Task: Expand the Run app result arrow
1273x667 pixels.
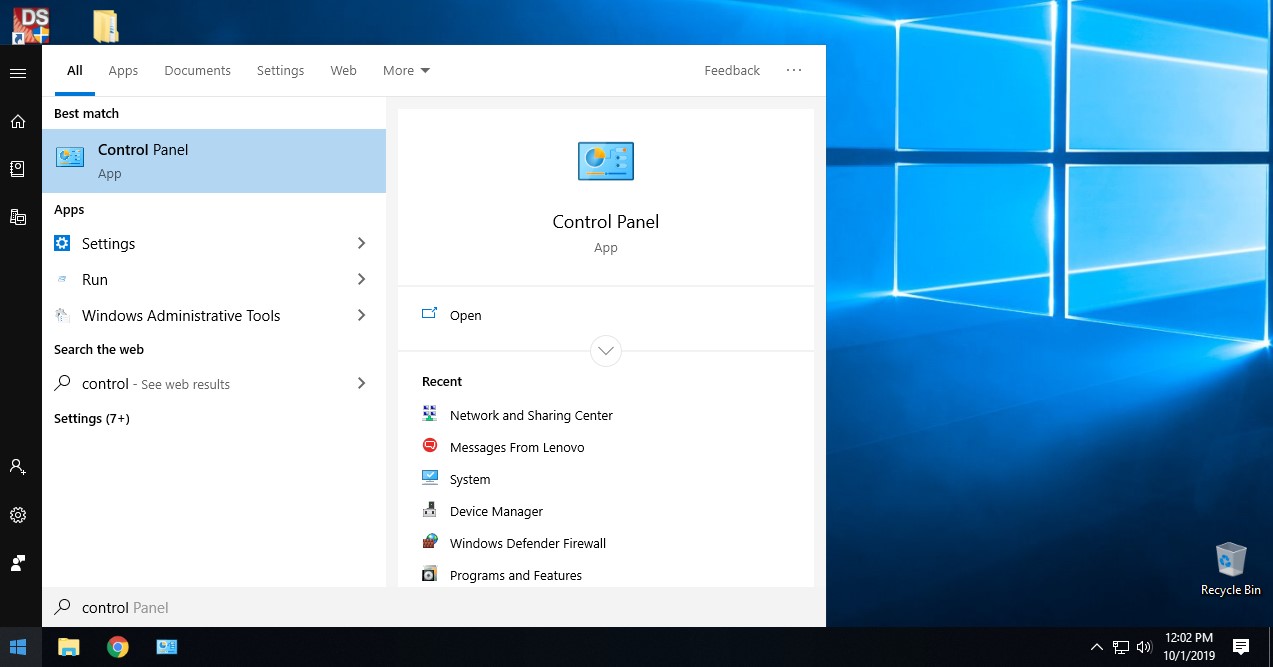Action: coord(361,279)
